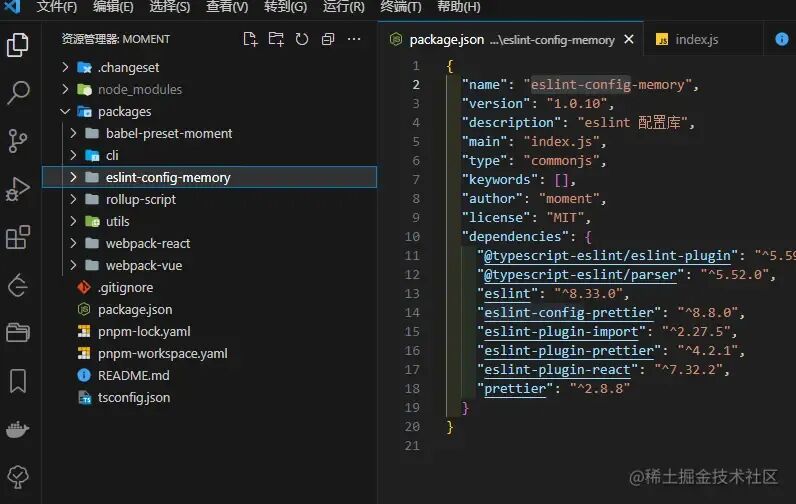Open the share arrow icon in activity bar

[18, 285]
